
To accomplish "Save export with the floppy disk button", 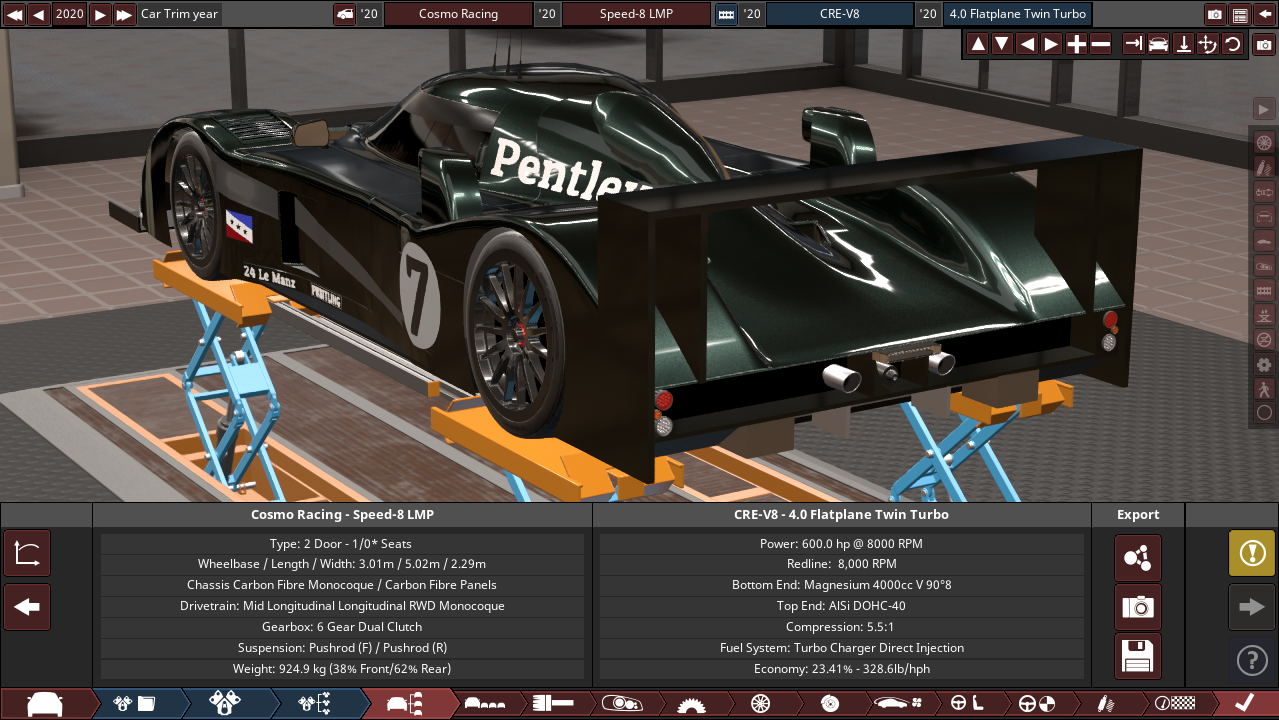I will (1138, 656).
